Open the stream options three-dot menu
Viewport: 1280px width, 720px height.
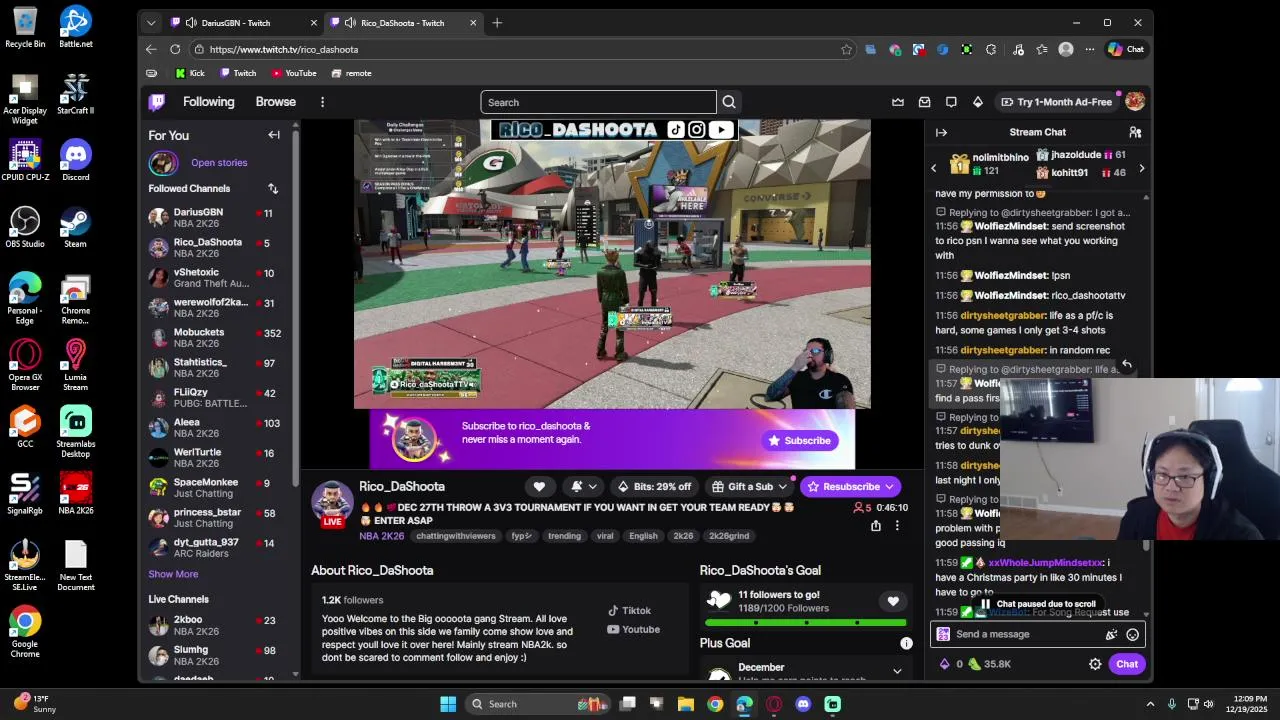coord(897,526)
